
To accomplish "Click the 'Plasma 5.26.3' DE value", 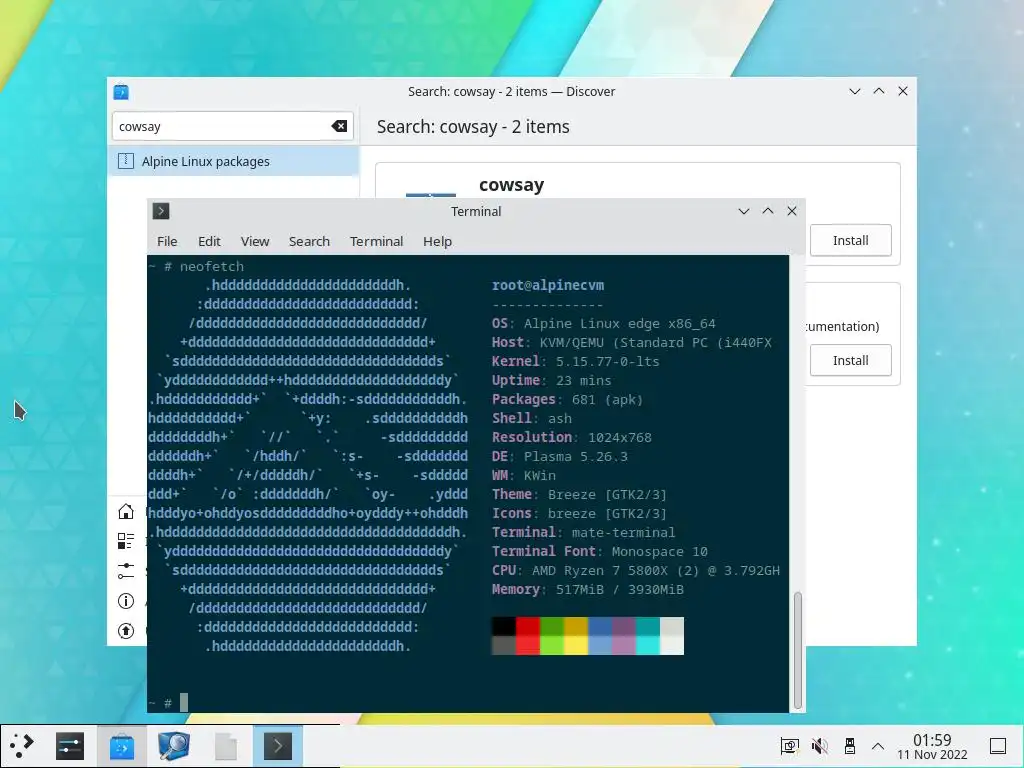I will point(575,456).
